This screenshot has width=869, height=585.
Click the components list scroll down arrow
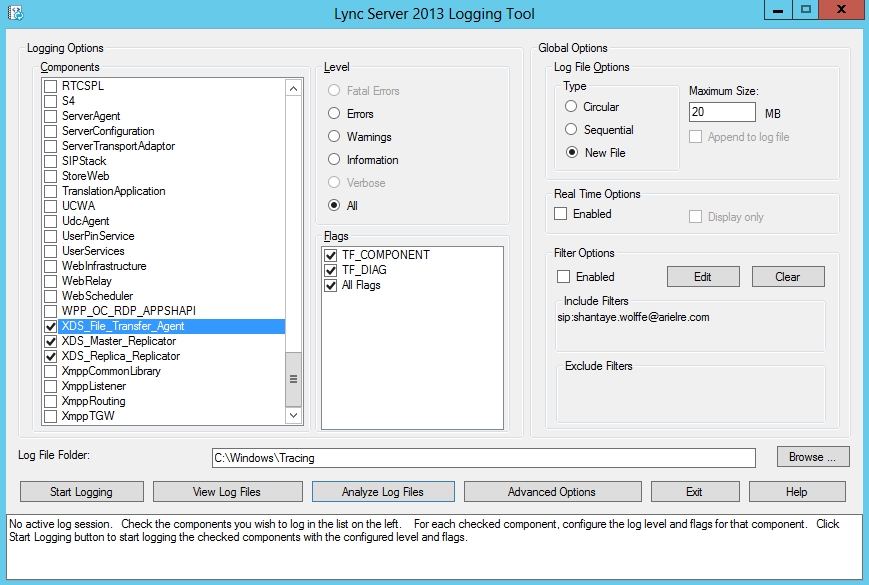pyautogui.click(x=293, y=415)
